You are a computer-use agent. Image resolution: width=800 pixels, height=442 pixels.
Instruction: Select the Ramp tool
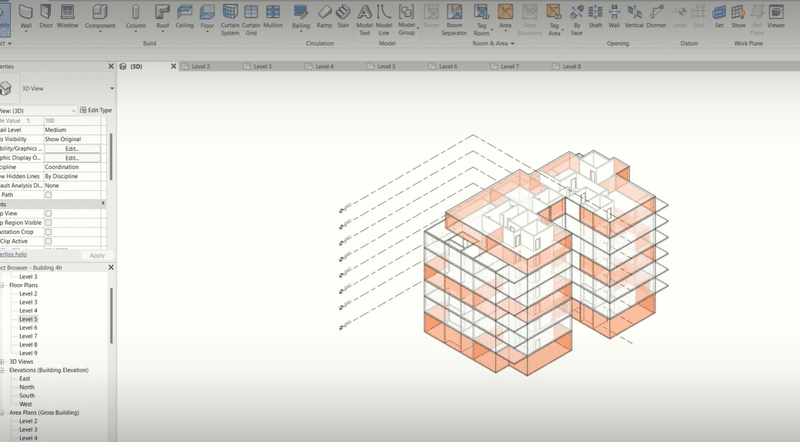point(324,16)
